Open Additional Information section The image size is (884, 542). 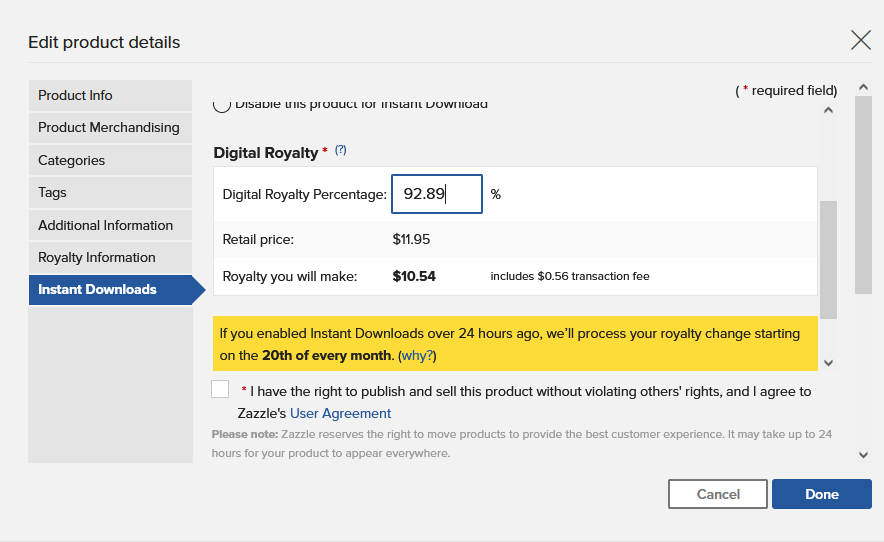[110, 225]
